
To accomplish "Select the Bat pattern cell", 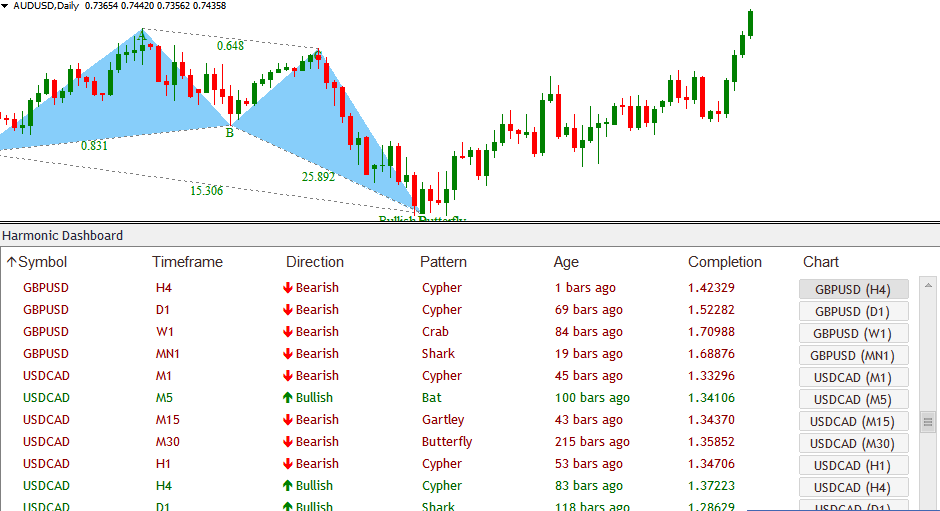I will click(x=432, y=398).
